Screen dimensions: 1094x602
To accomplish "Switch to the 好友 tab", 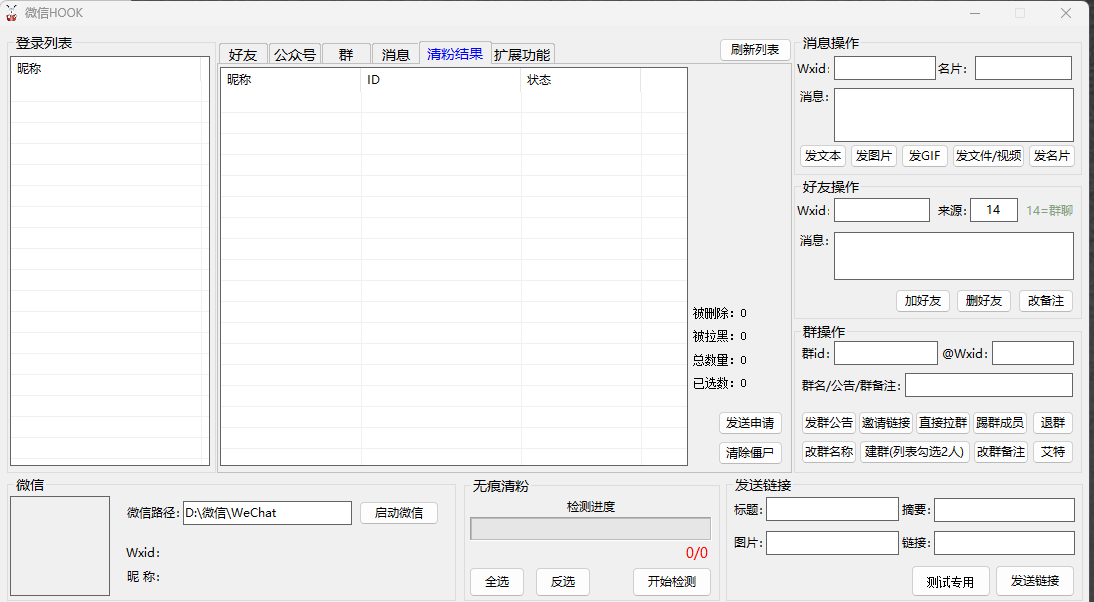I will click(x=243, y=55).
